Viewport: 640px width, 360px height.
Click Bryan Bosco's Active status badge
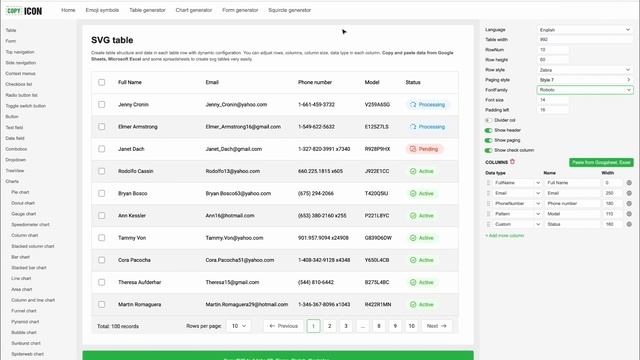(422, 193)
